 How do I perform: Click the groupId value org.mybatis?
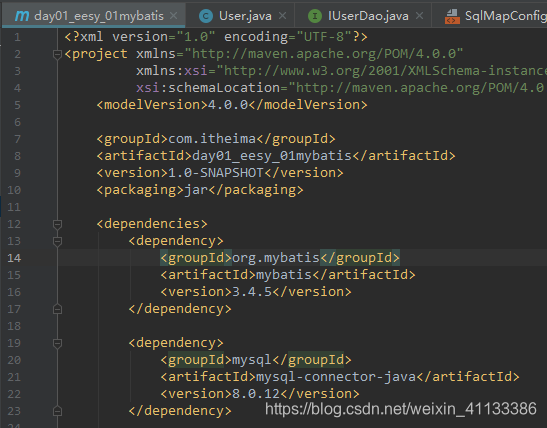(276, 258)
